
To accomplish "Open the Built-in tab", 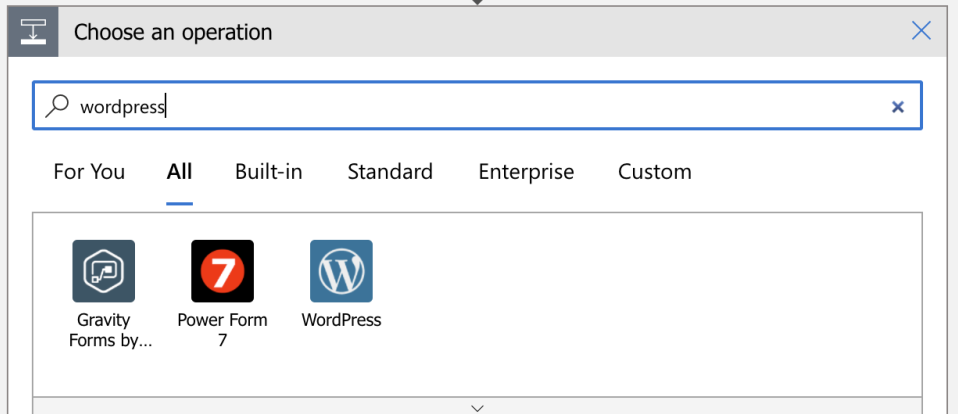I will pyautogui.click(x=269, y=172).
